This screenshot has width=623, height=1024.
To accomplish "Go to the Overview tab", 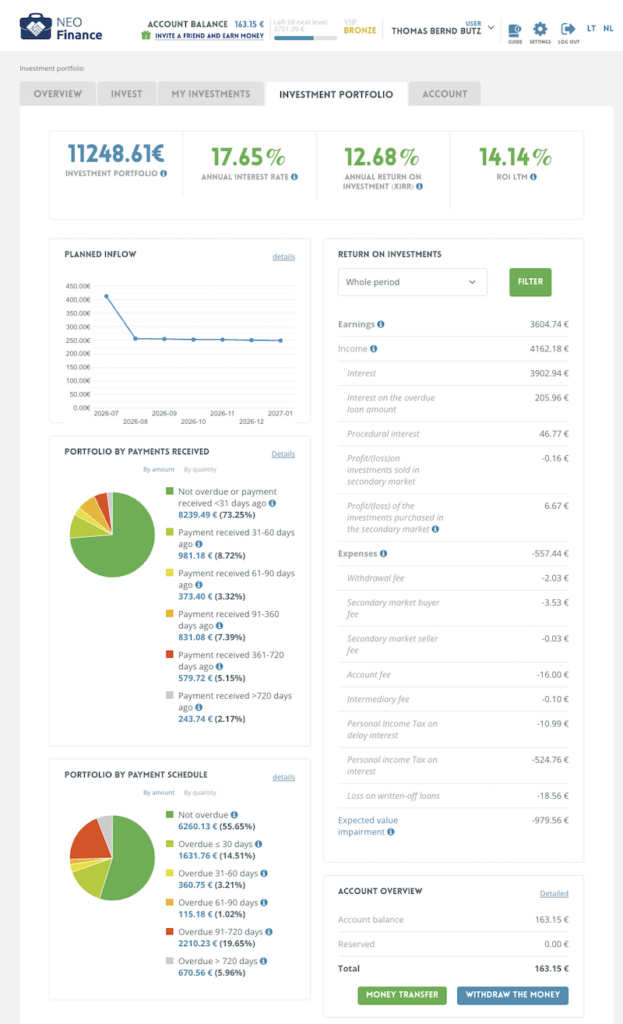I will [57, 94].
